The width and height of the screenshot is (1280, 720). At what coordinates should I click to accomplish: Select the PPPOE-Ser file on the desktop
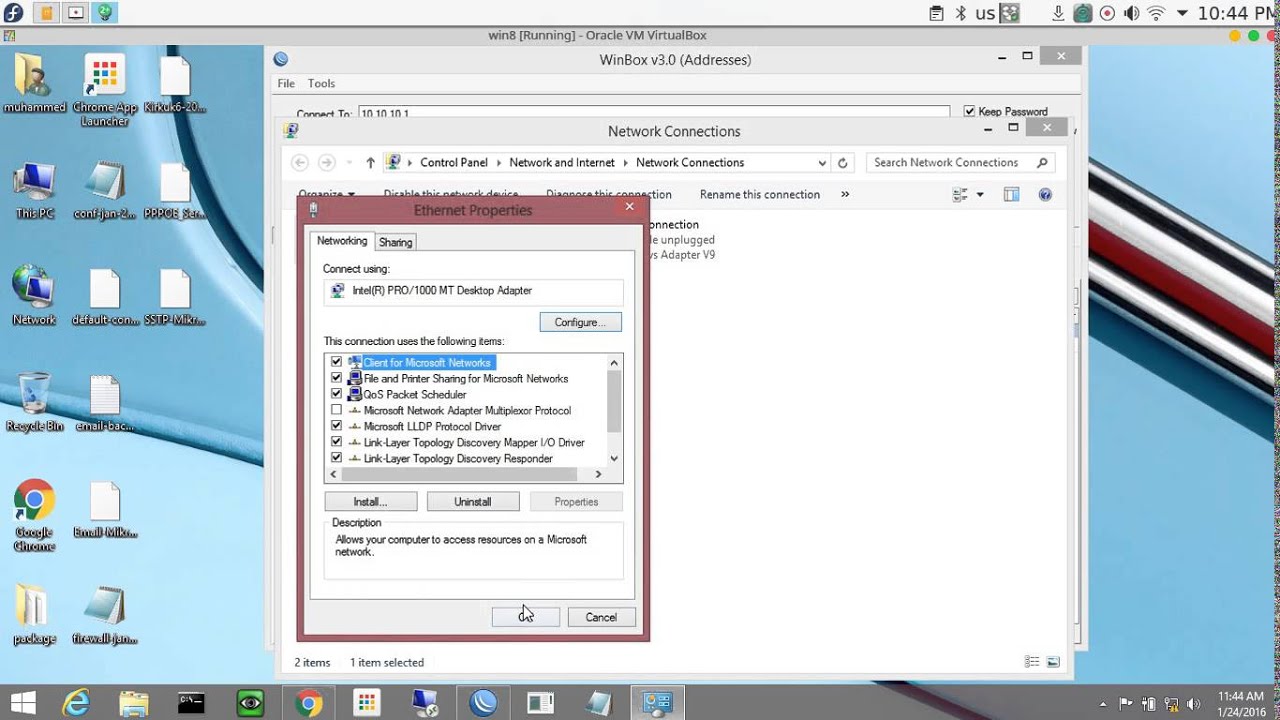click(175, 190)
